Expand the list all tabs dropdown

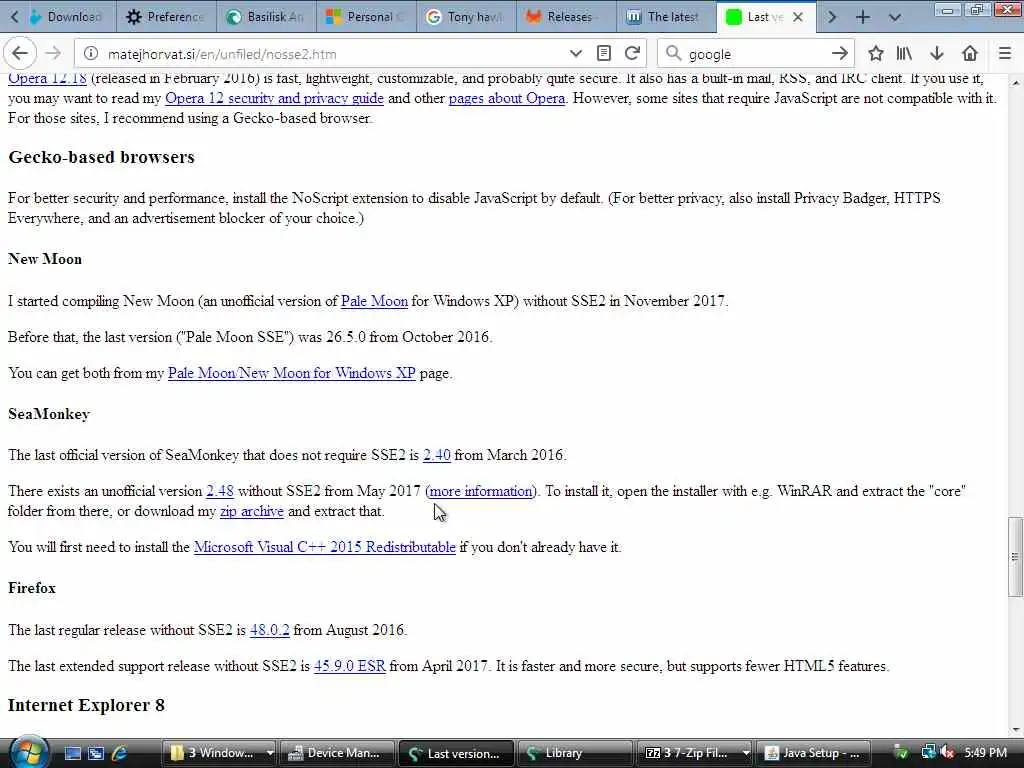[895, 17]
